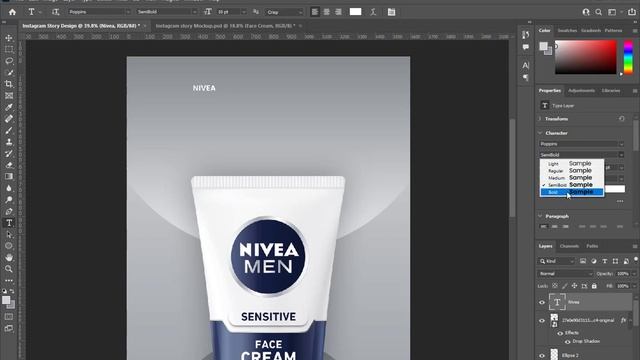This screenshot has height=360, width=640.
Task: Select the History Brush tool
Action: pos(9,153)
